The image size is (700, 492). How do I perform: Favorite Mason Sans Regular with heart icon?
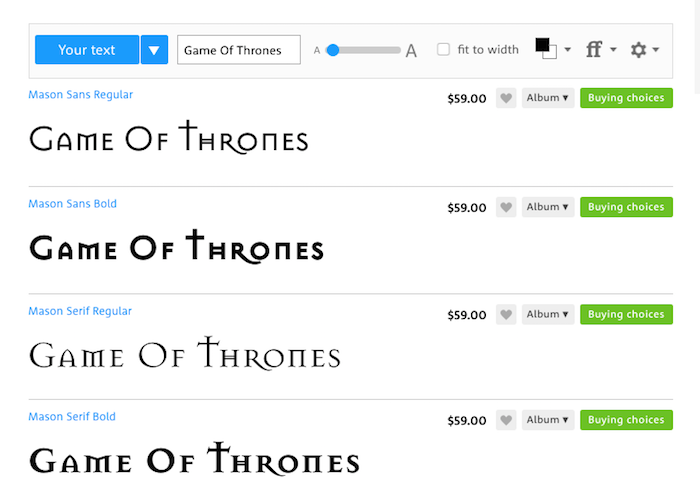pyautogui.click(x=506, y=98)
